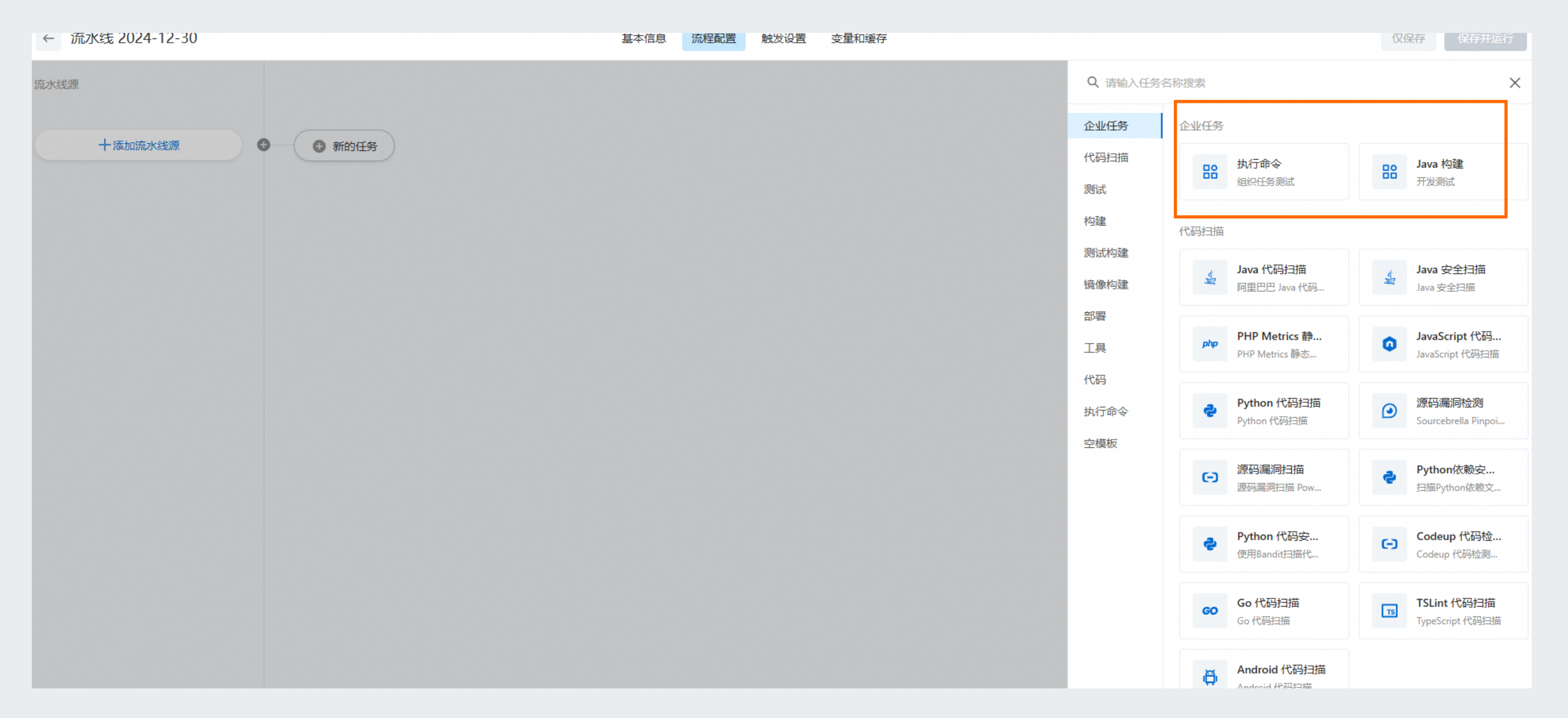1568x718 pixels.
Task: Click the Android 代码扫描 robot icon
Action: coord(1210,676)
